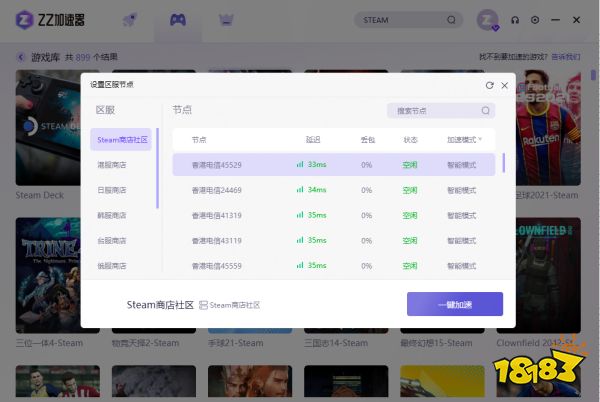Select Steam商店社区 region
600x402 pixels.
point(121,140)
